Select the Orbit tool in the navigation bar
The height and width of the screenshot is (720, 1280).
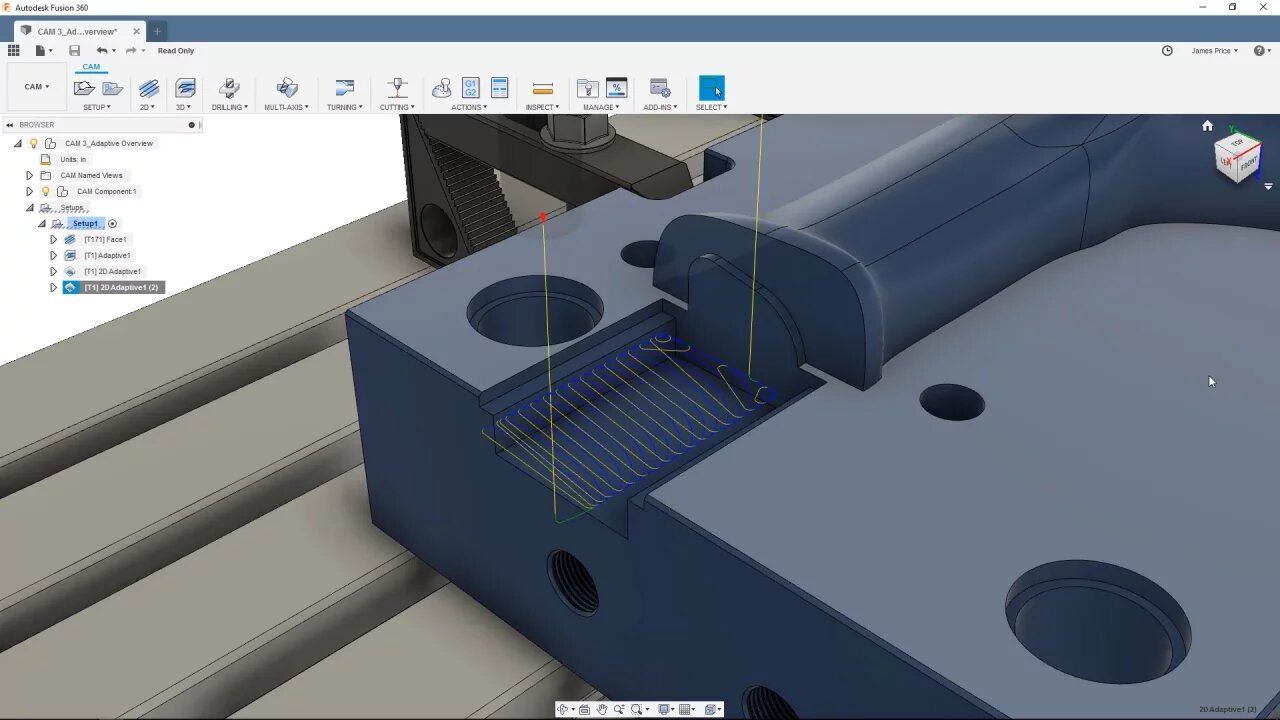coord(563,709)
